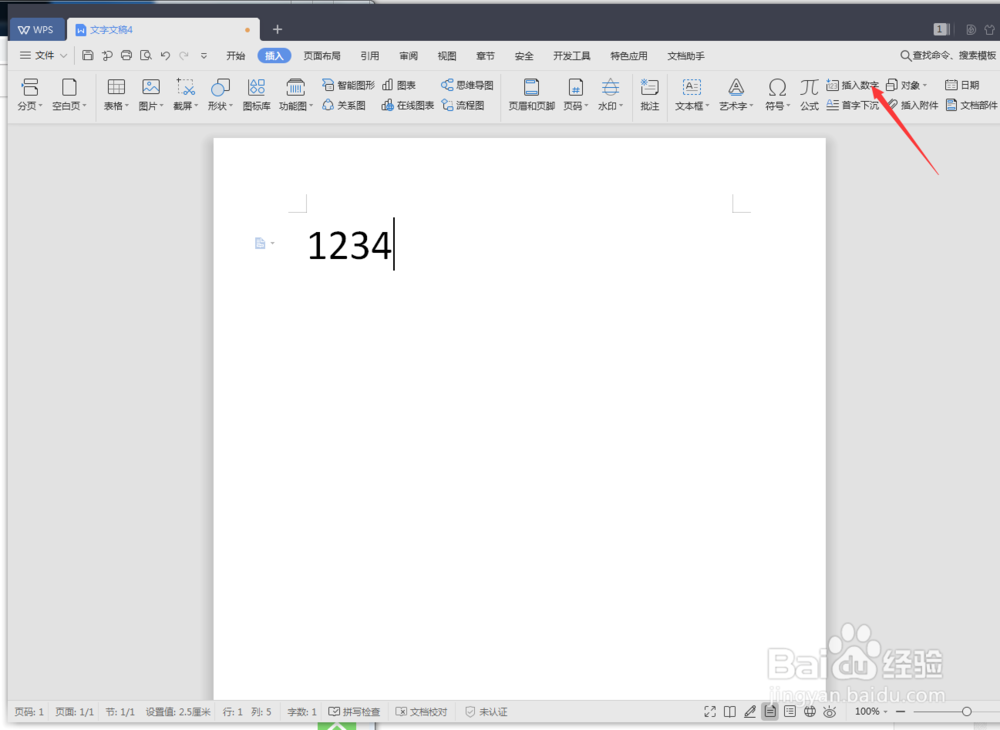Expand quick access toolbar customize arrow

[204, 55]
